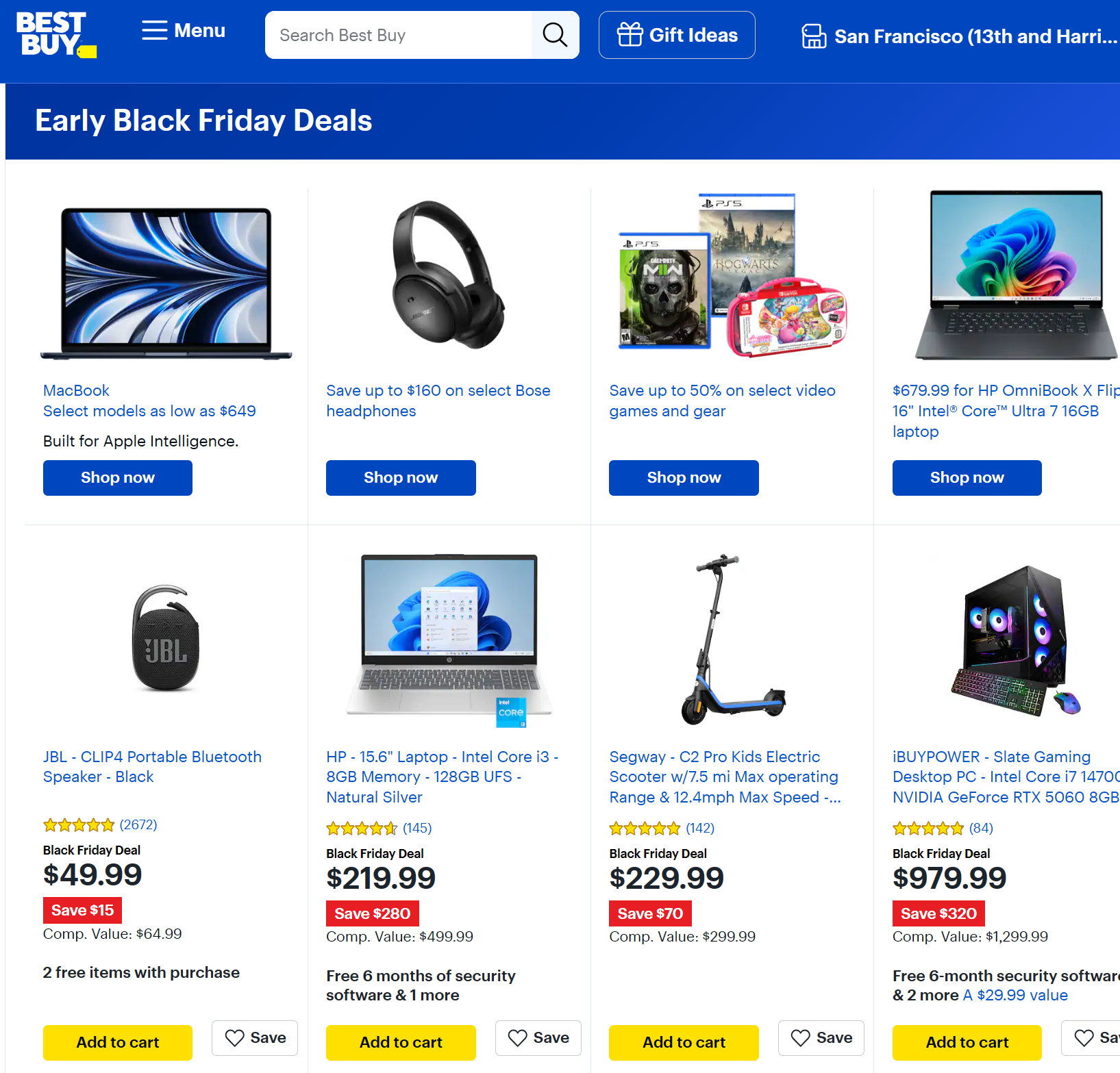Add Segway scooter to cart
The height and width of the screenshot is (1073, 1120).
[684, 1043]
